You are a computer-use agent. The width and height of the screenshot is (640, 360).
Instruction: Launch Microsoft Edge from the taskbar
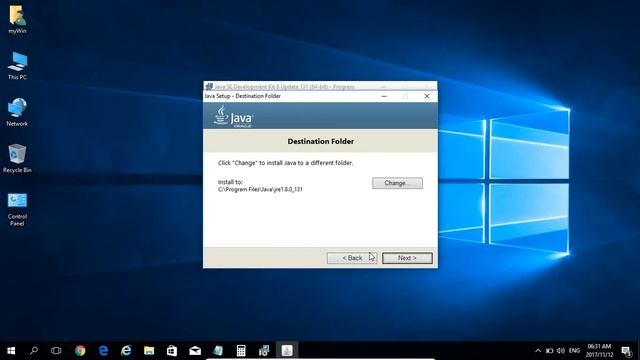tap(103, 351)
